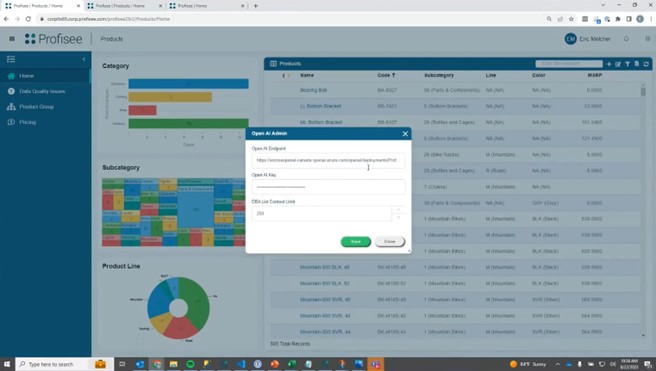
Task: Click the delete trash icon in Products toolbar
Action: click(637, 64)
